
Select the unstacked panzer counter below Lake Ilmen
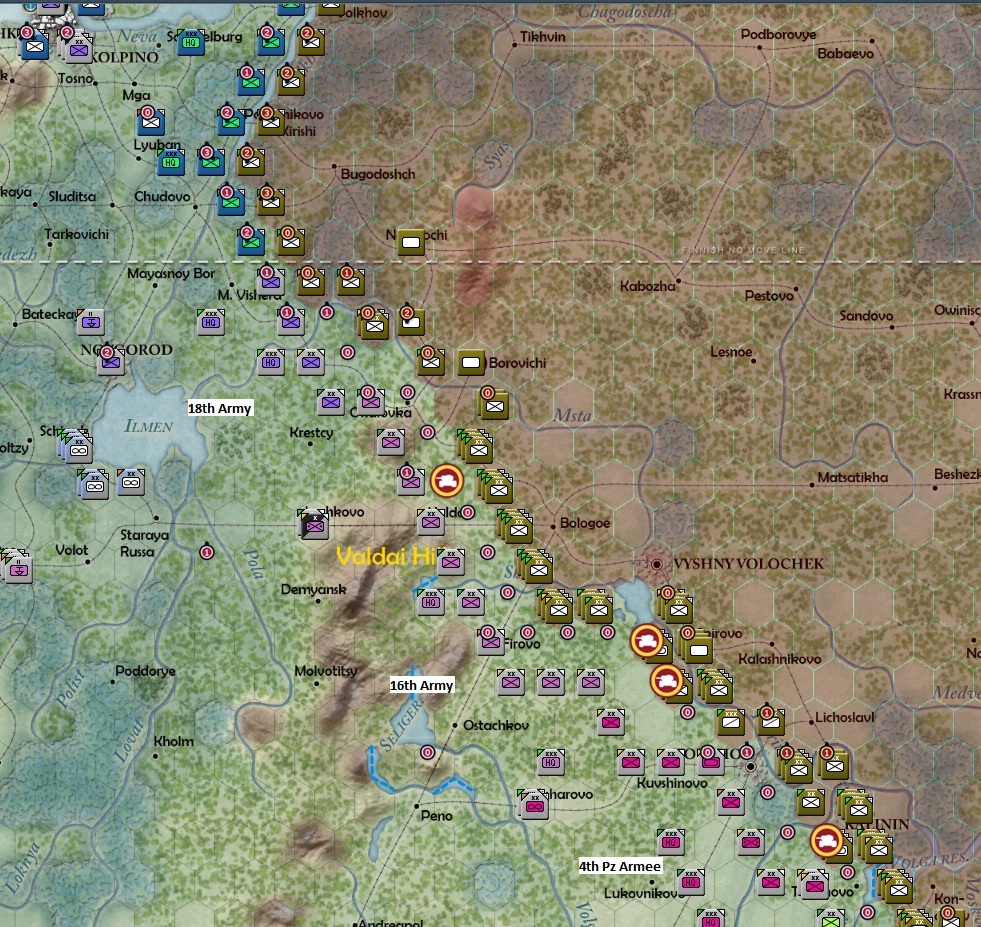click(131, 482)
